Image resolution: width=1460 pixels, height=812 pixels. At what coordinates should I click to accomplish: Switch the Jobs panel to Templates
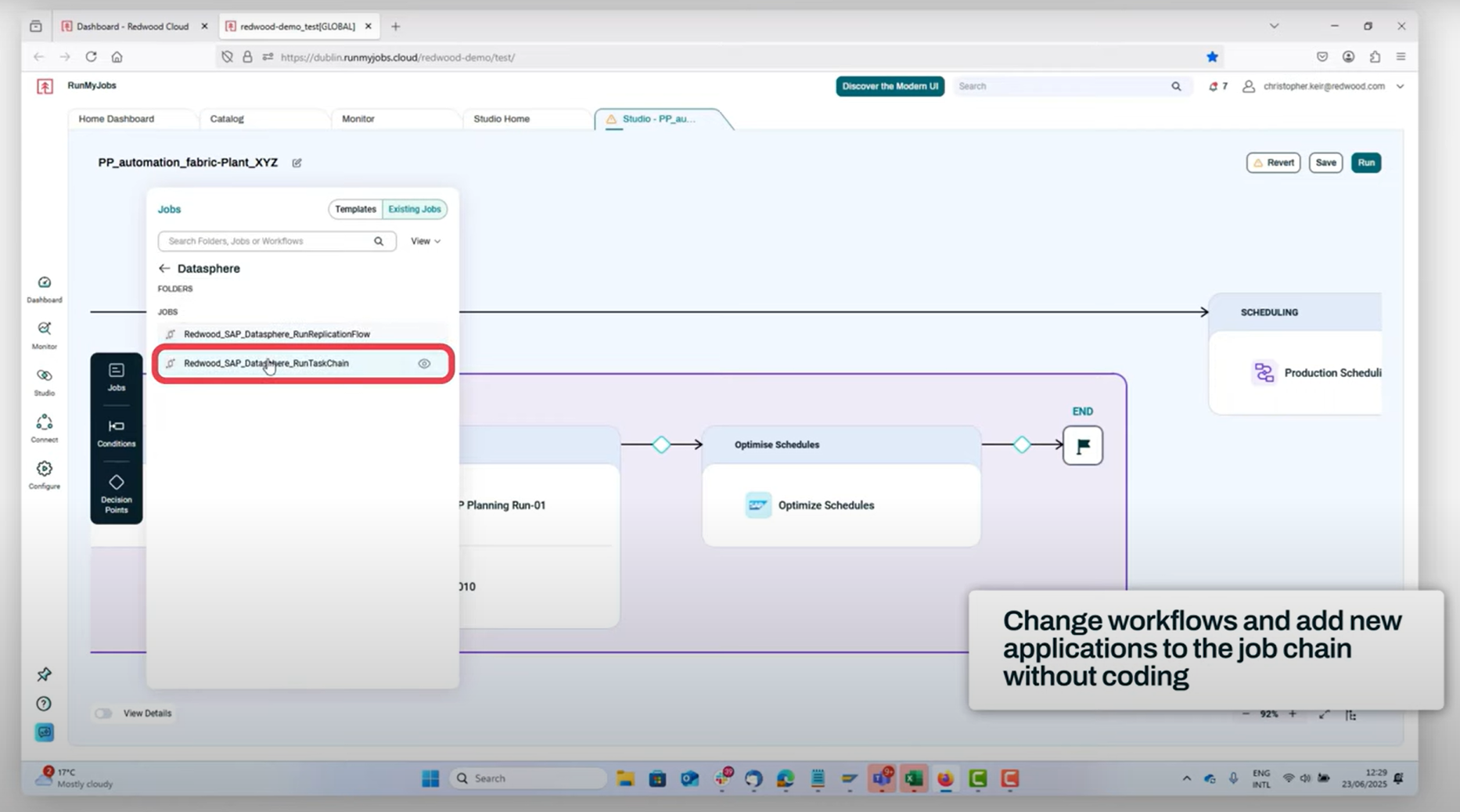click(x=355, y=209)
